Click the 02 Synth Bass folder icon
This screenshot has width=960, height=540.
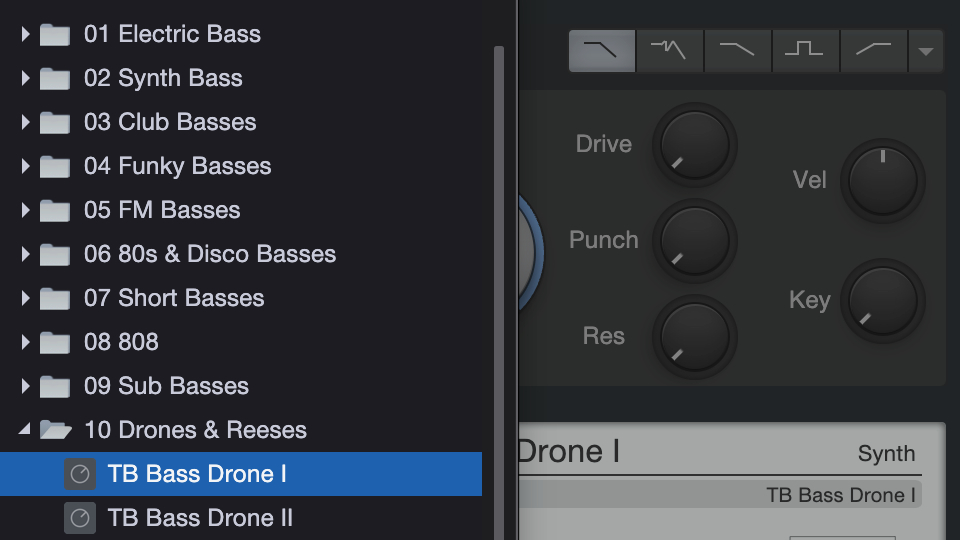[x=55, y=78]
